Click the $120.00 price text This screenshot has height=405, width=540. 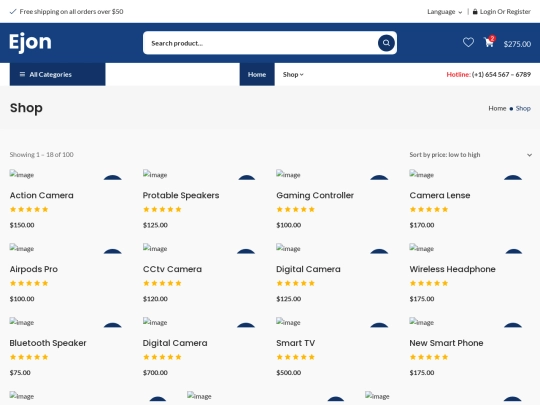coord(155,299)
